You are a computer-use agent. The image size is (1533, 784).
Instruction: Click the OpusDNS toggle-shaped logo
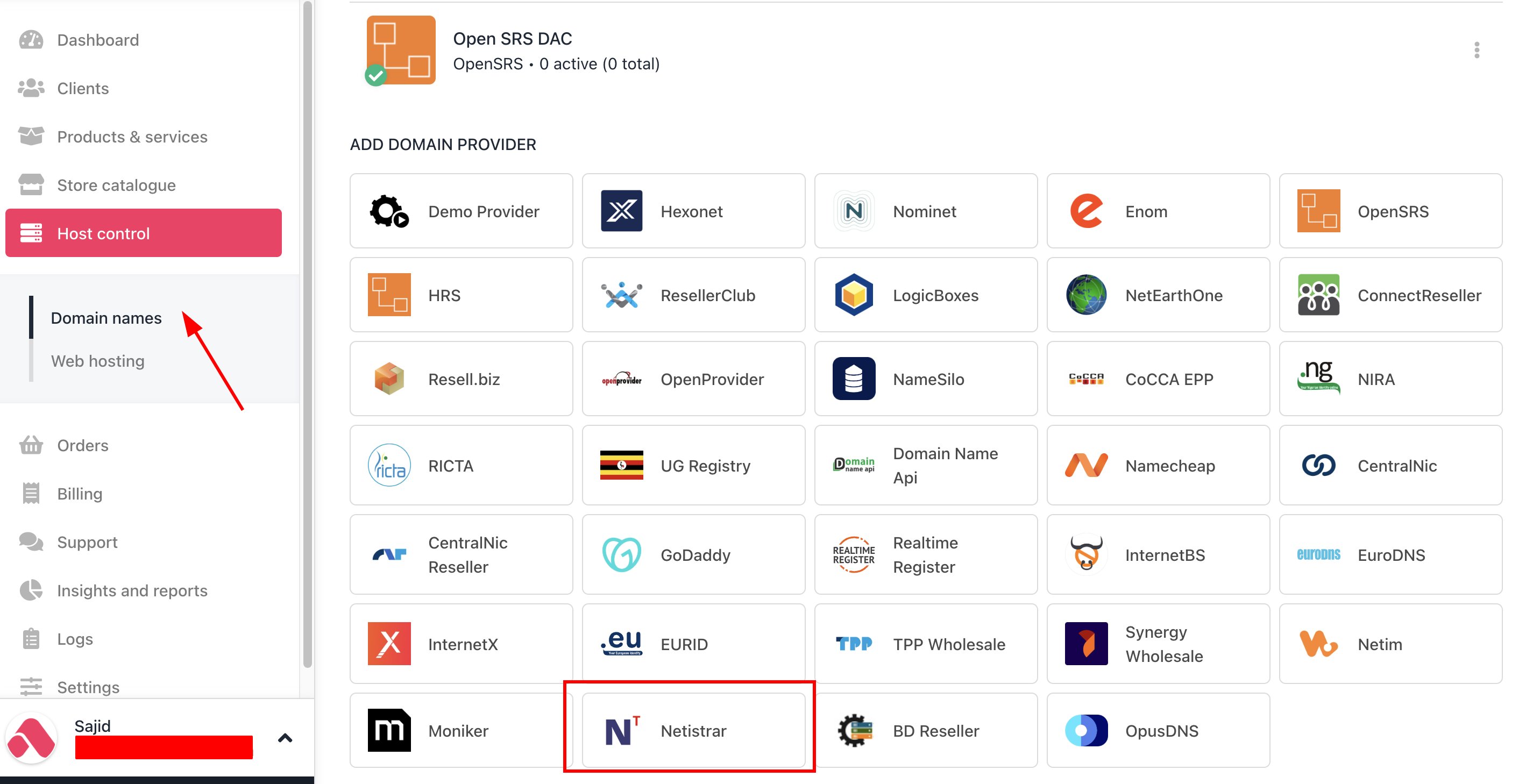click(1086, 730)
